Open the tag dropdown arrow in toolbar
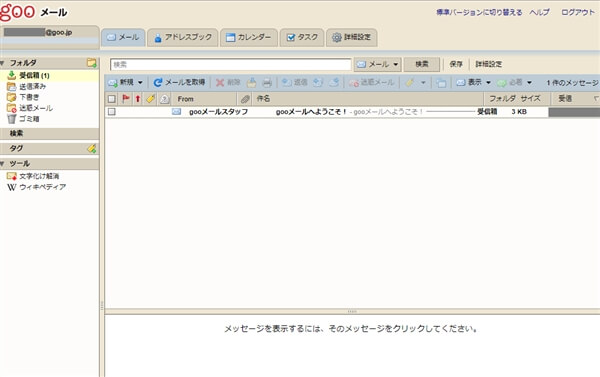The image size is (600, 377). coord(423,83)
